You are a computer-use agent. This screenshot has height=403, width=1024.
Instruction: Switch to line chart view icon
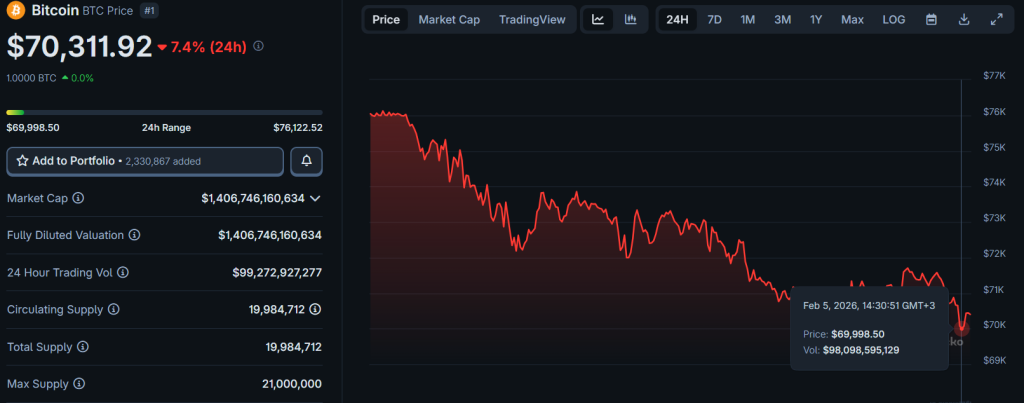click(598, 20)
